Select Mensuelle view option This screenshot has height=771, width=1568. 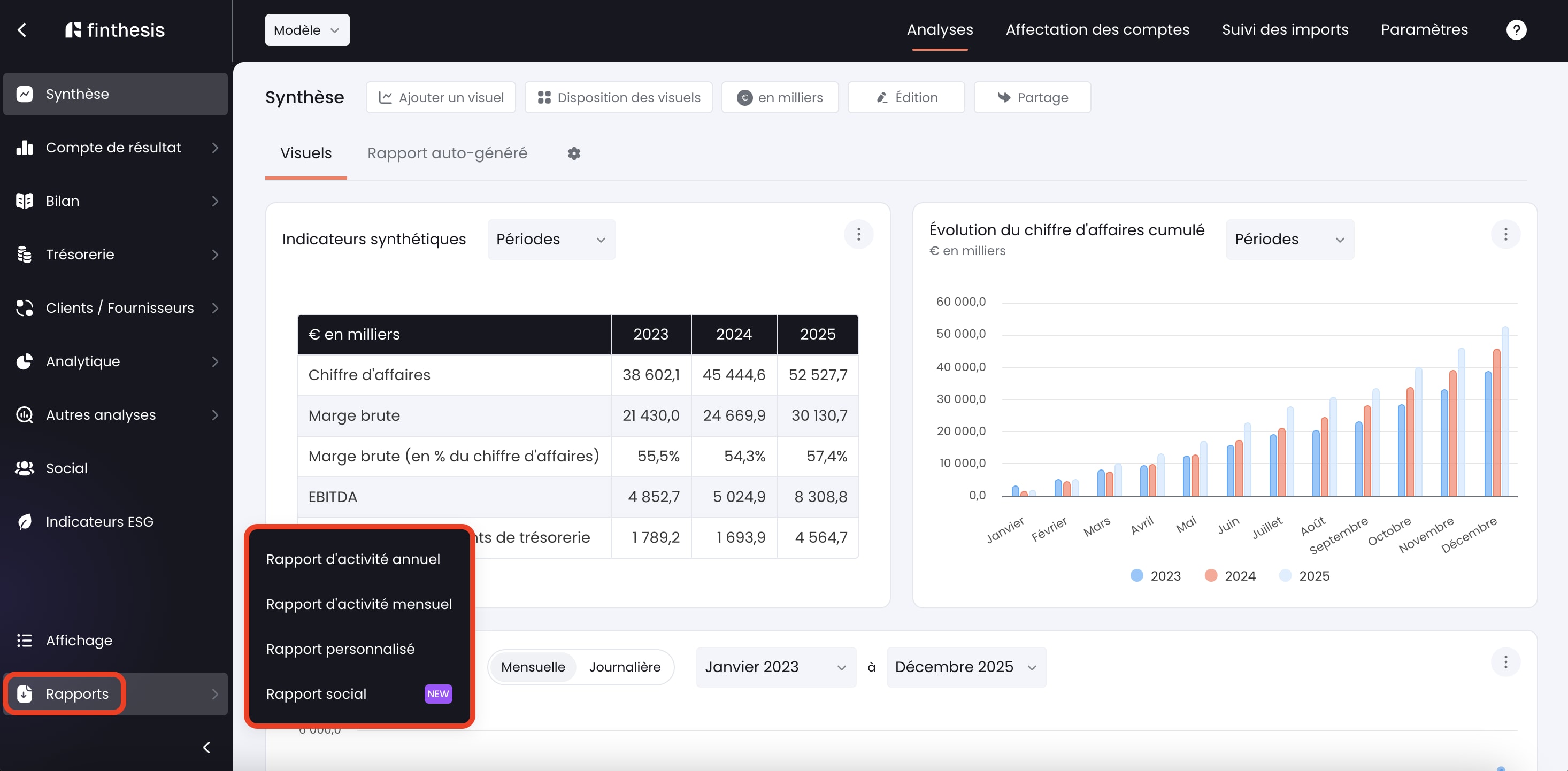click(533, 667)
